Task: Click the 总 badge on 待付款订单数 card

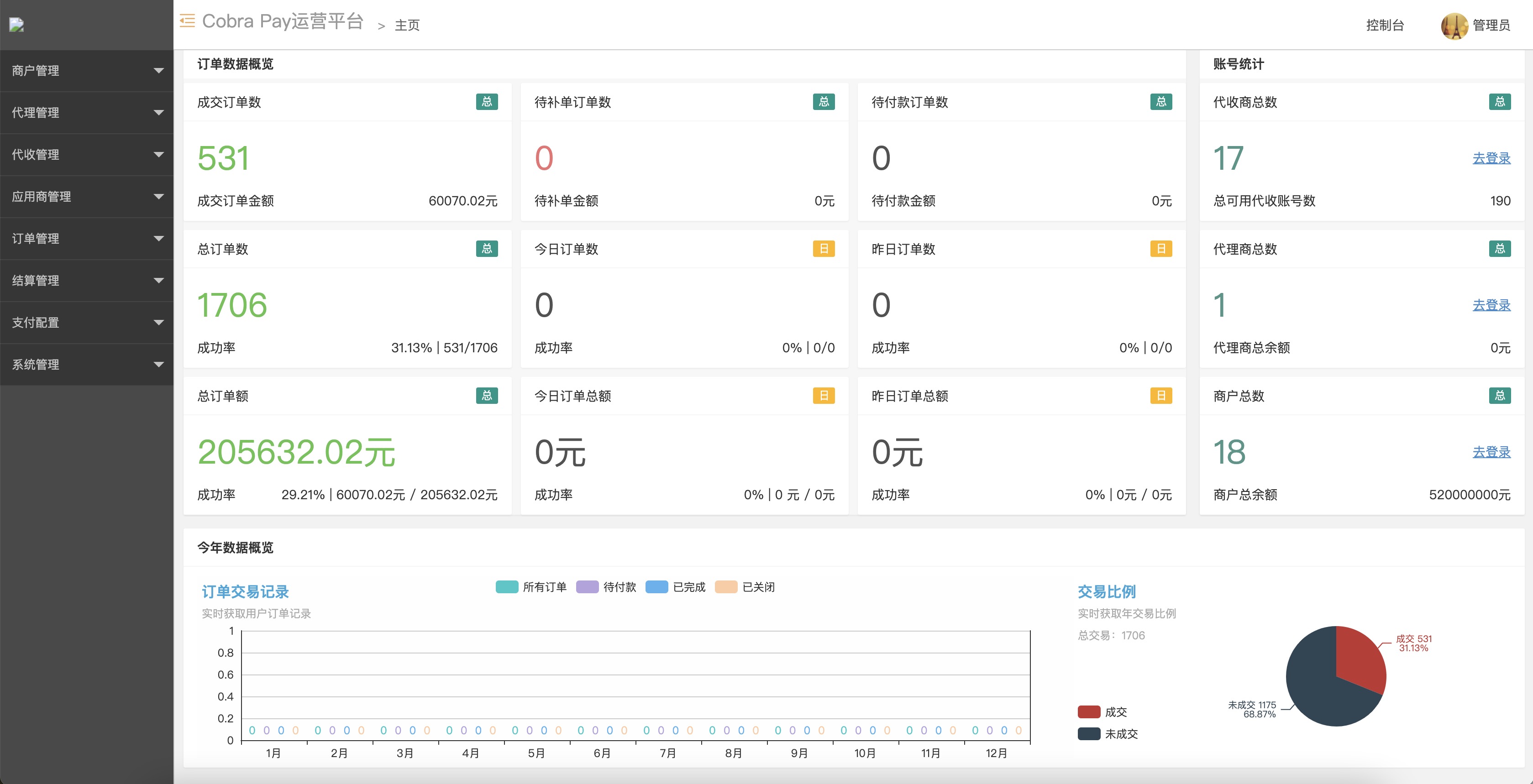Action: [x=1160, y=102]
